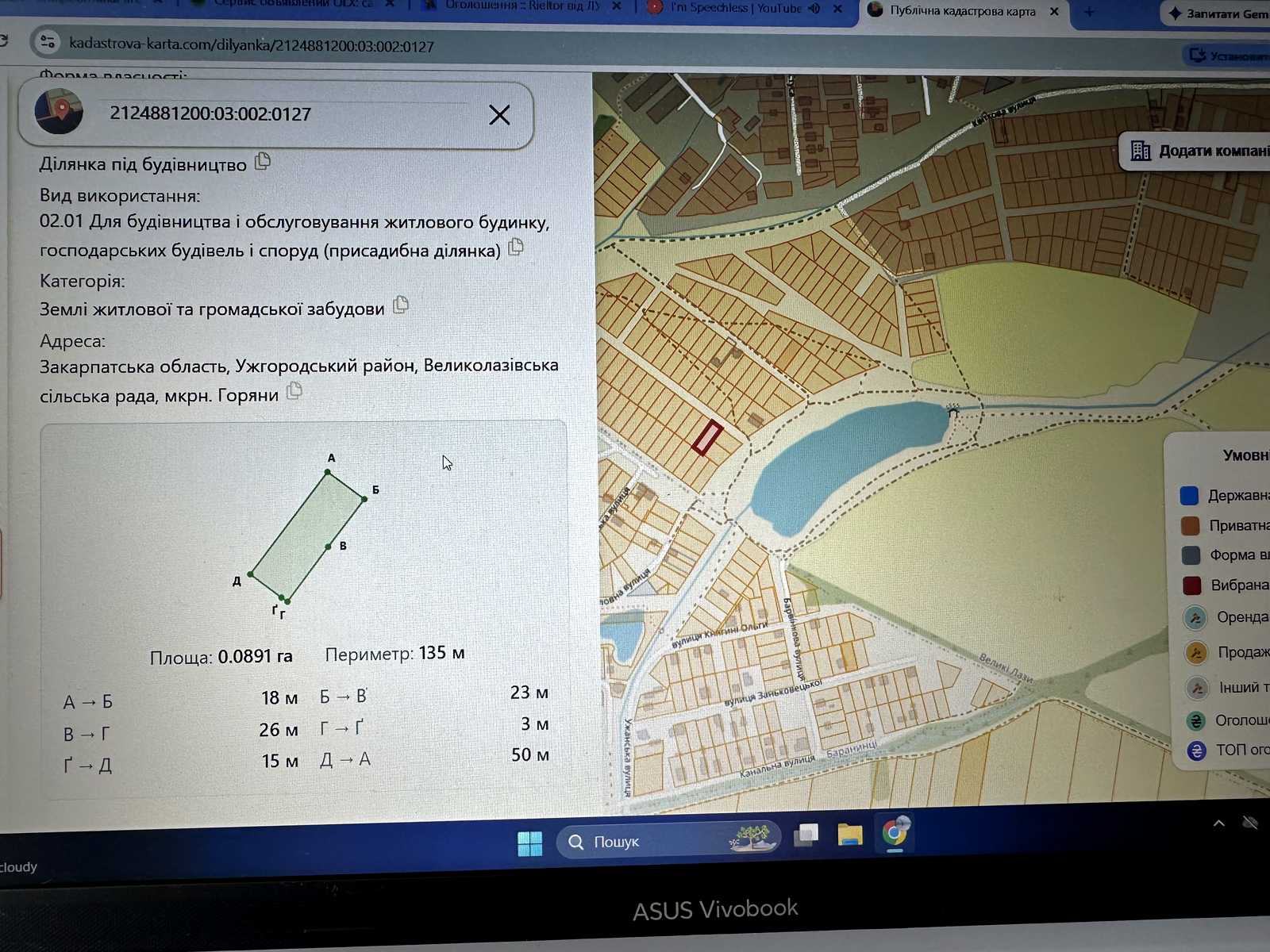Open Task View from the taskbar

click(806, 835)
